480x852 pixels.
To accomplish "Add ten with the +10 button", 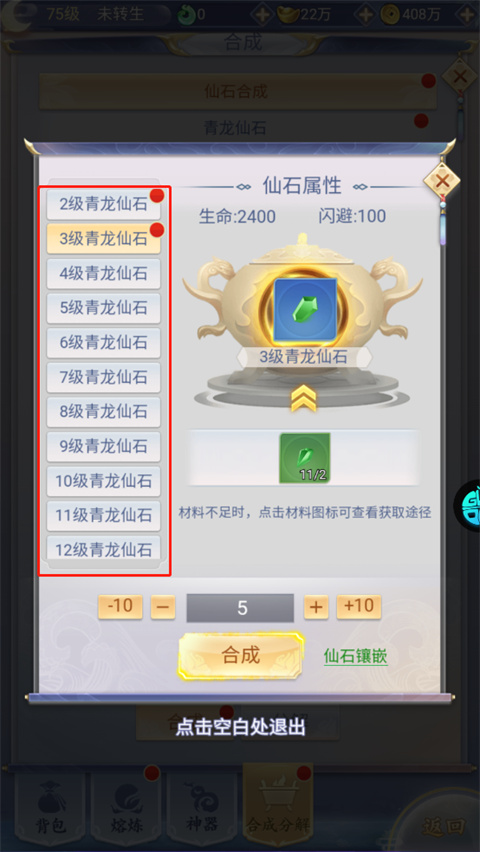I will click(359, 607).
